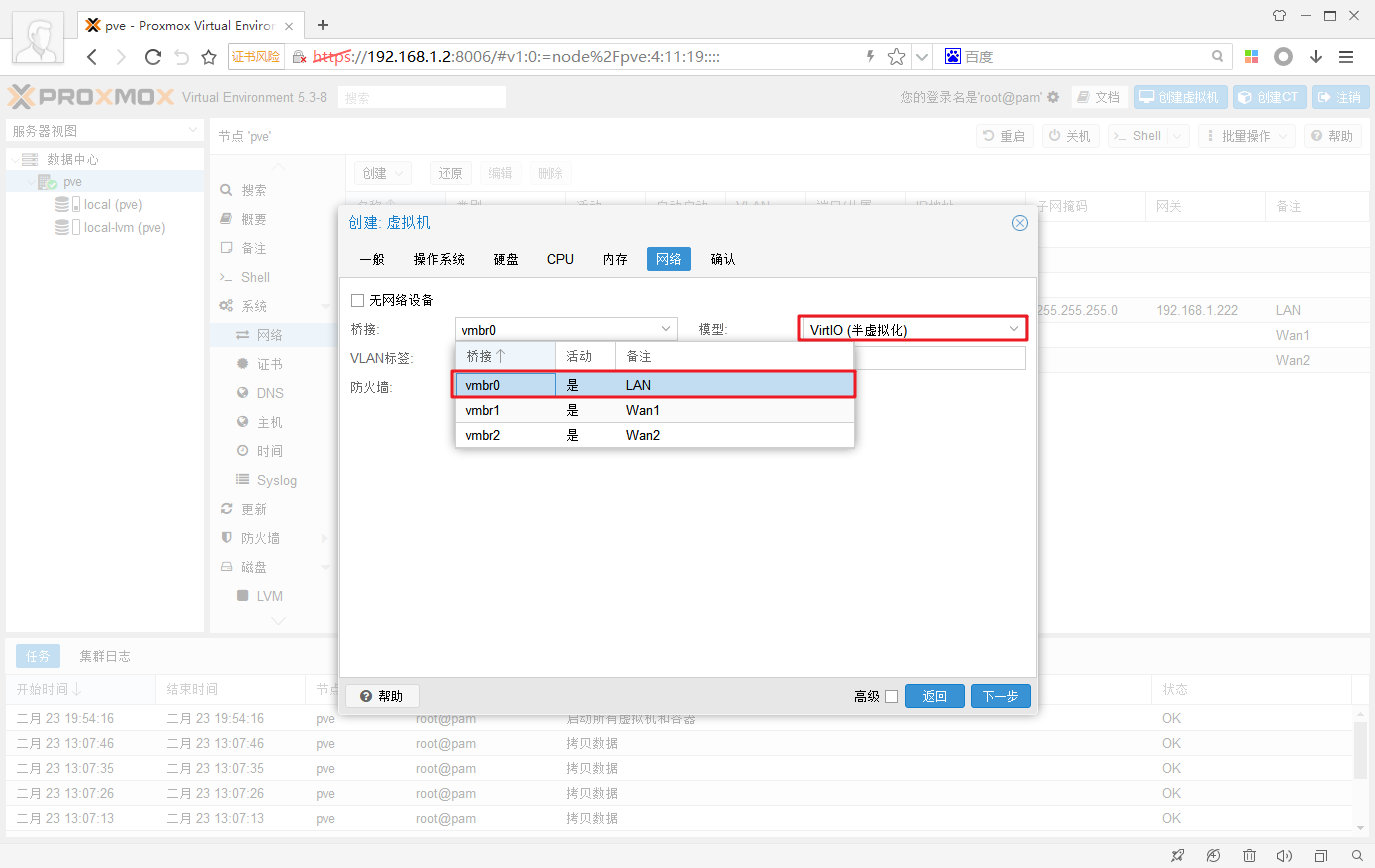Click the trash icon in browser status bar
This screenshot has width=1375, height=868.
click(1249, 856)
